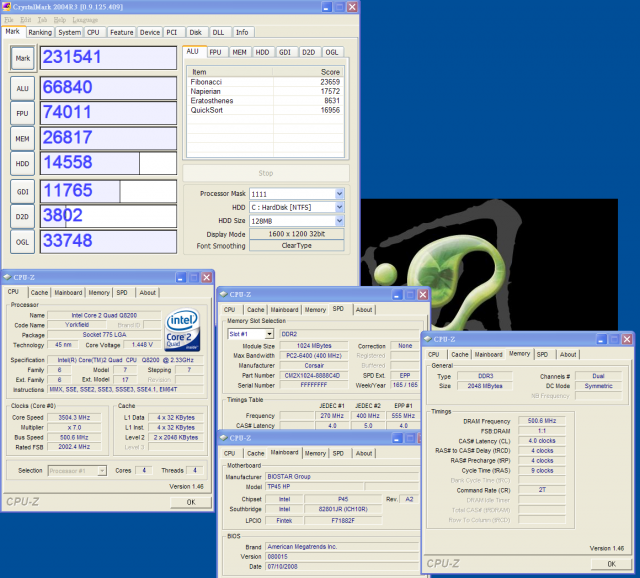
Task: Open the HDD drive selection dropdown
Action: (x=339, y=207)
